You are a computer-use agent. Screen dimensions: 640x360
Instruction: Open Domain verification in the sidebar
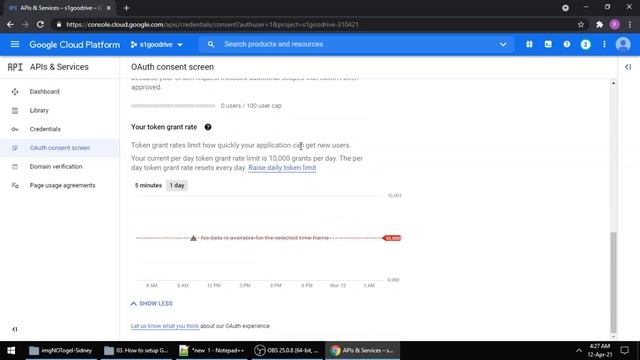click(x=56, y=167)
